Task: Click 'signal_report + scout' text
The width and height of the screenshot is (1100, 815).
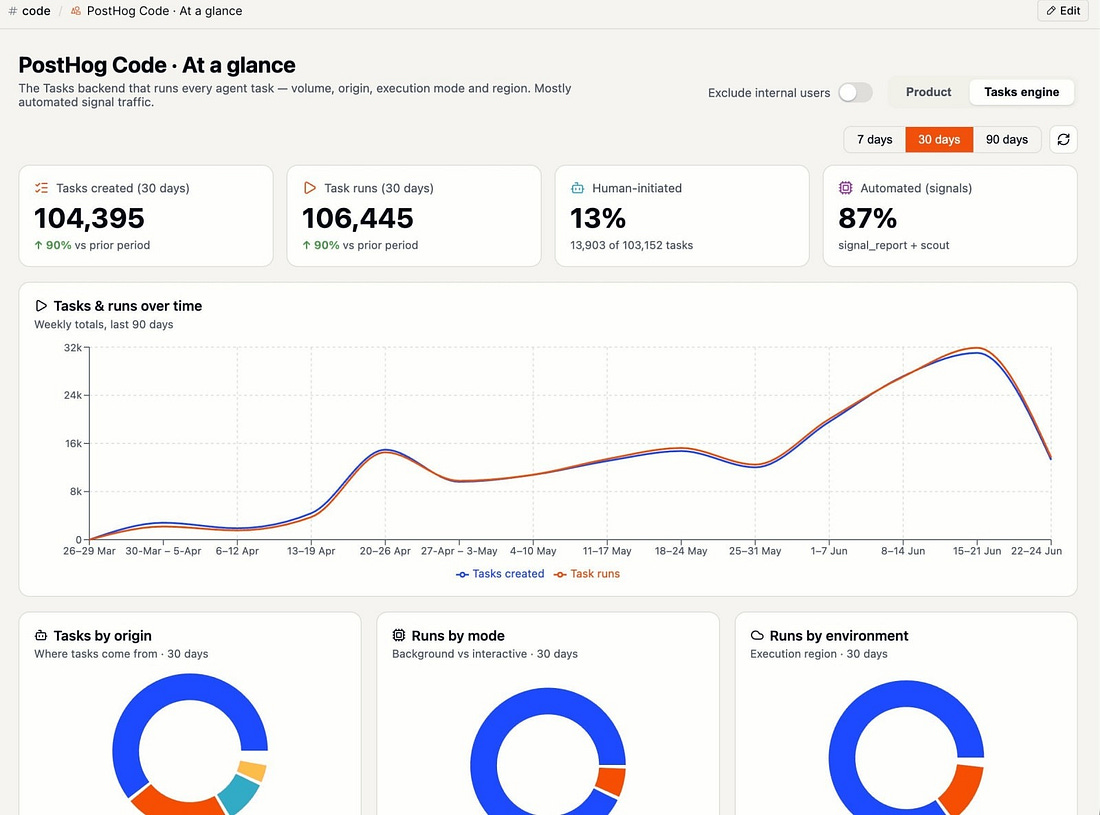Action: coord(894,245)
